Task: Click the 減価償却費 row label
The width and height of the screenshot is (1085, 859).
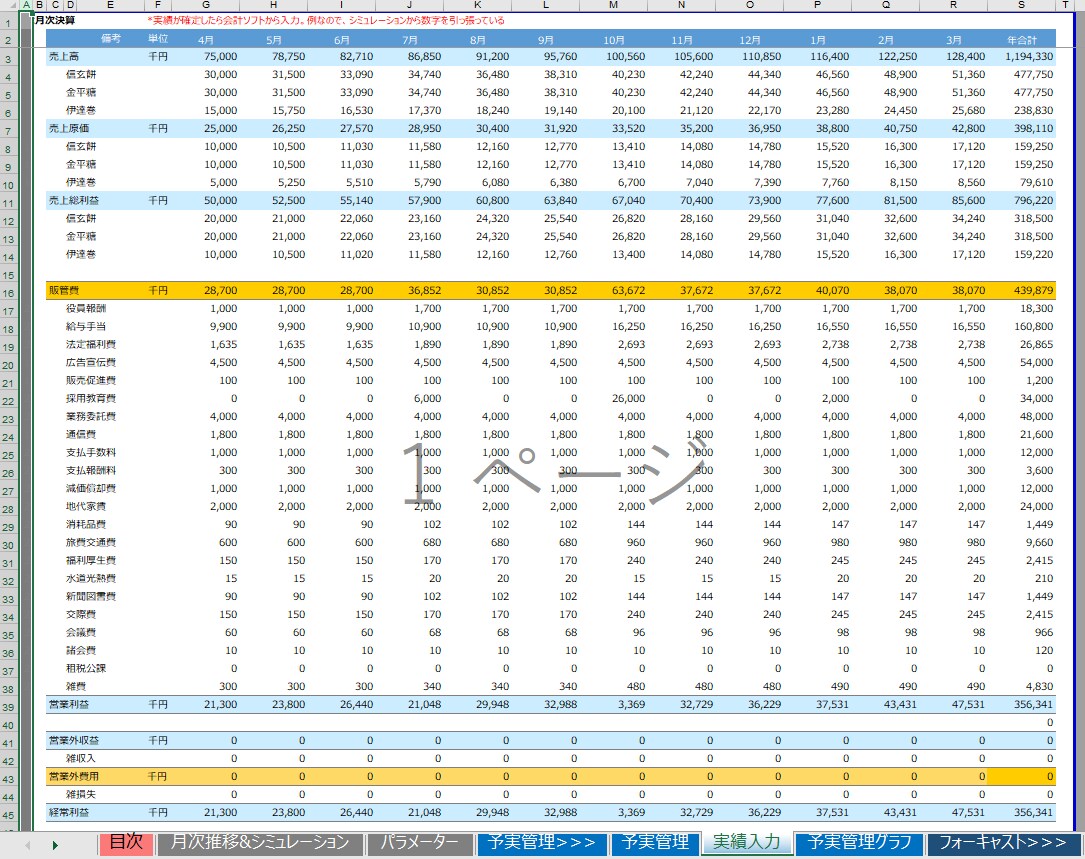Action: point(91,489)
